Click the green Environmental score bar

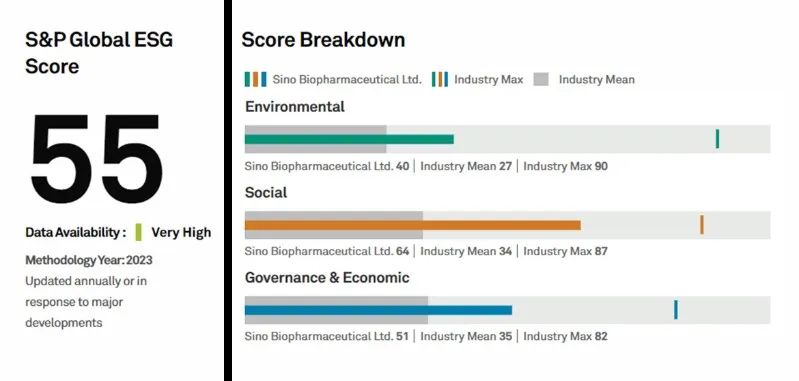tap(349, 139)
